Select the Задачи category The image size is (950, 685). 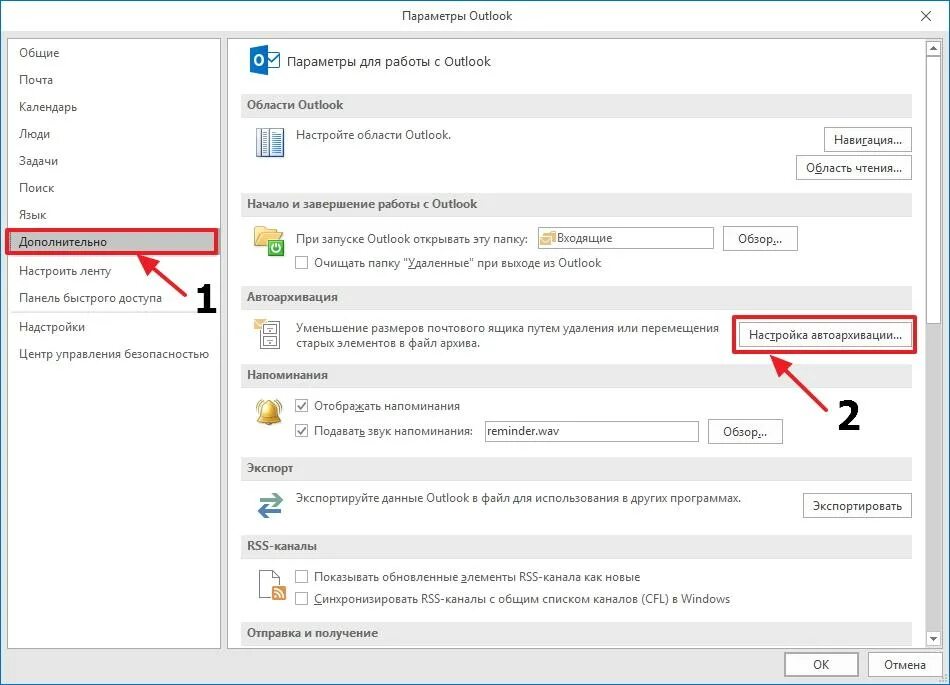(38, 161)
